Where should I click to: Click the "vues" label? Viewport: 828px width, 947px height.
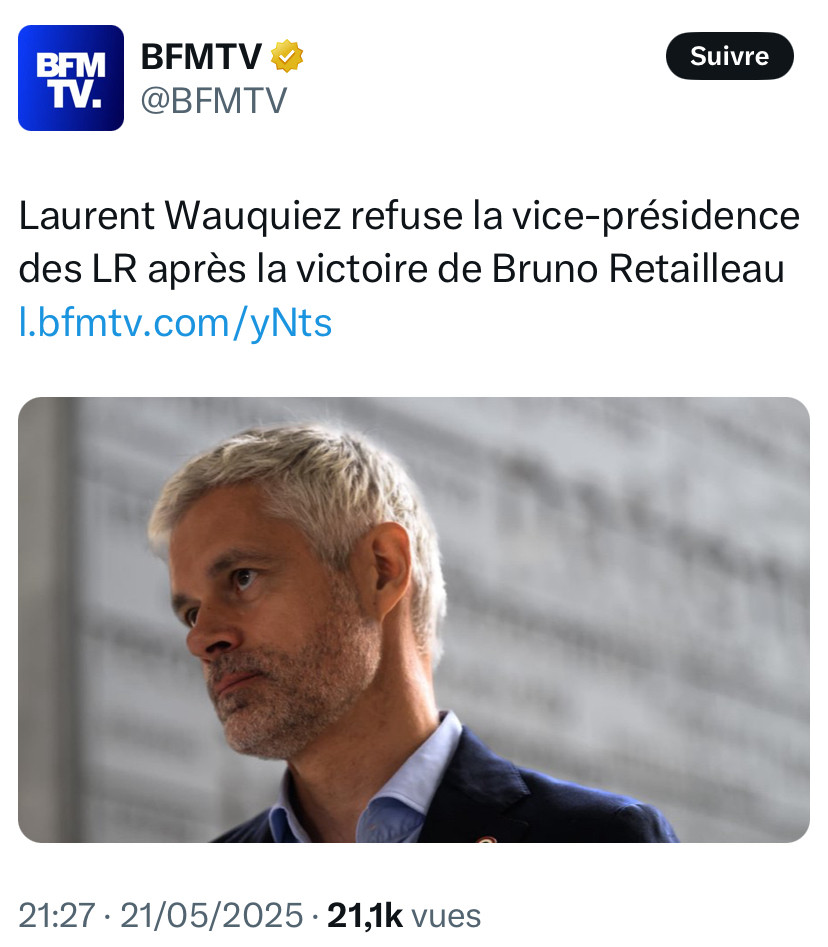(446, 916)
